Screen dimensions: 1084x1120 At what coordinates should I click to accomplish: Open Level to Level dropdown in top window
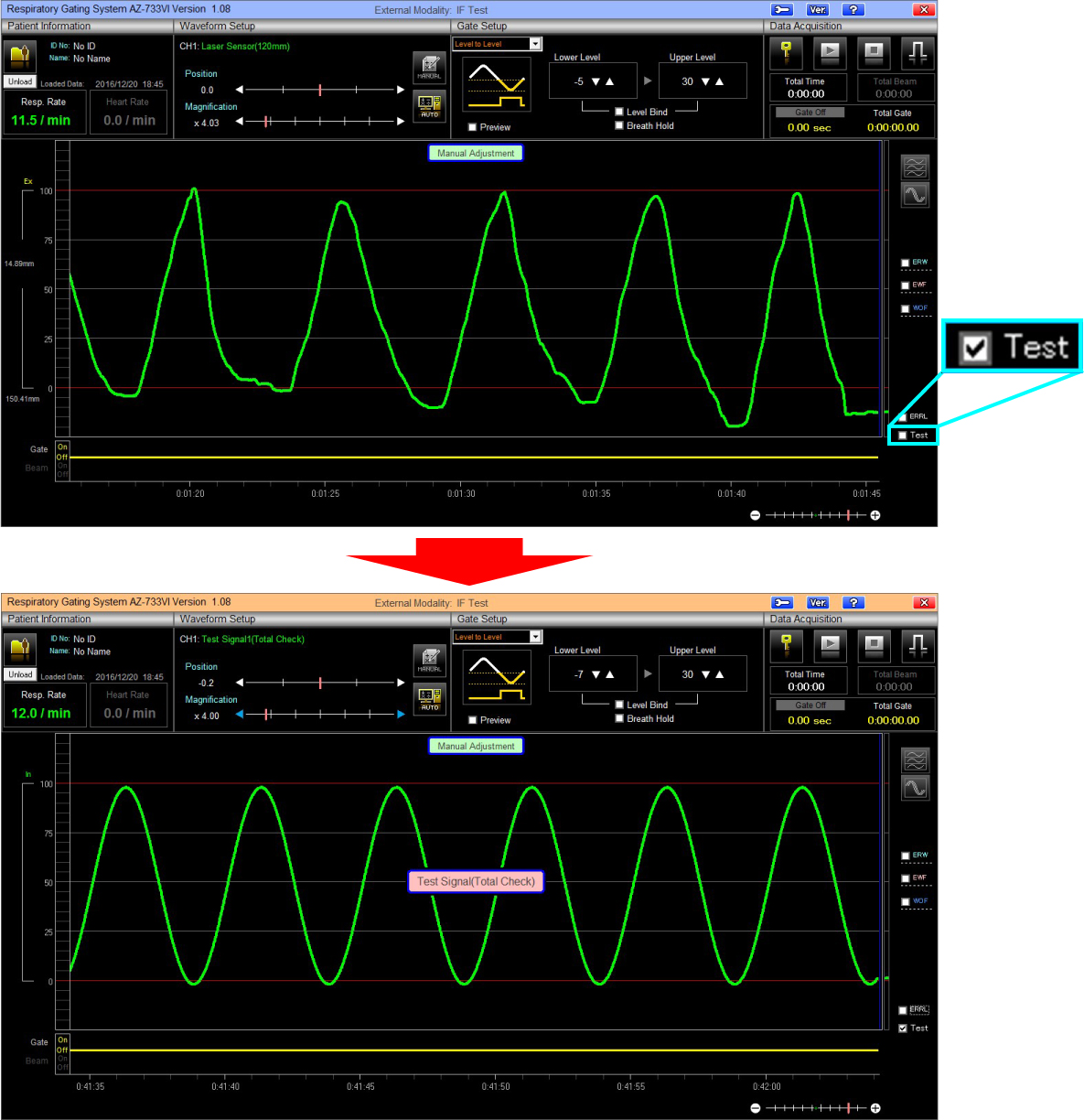pos(535,44)
